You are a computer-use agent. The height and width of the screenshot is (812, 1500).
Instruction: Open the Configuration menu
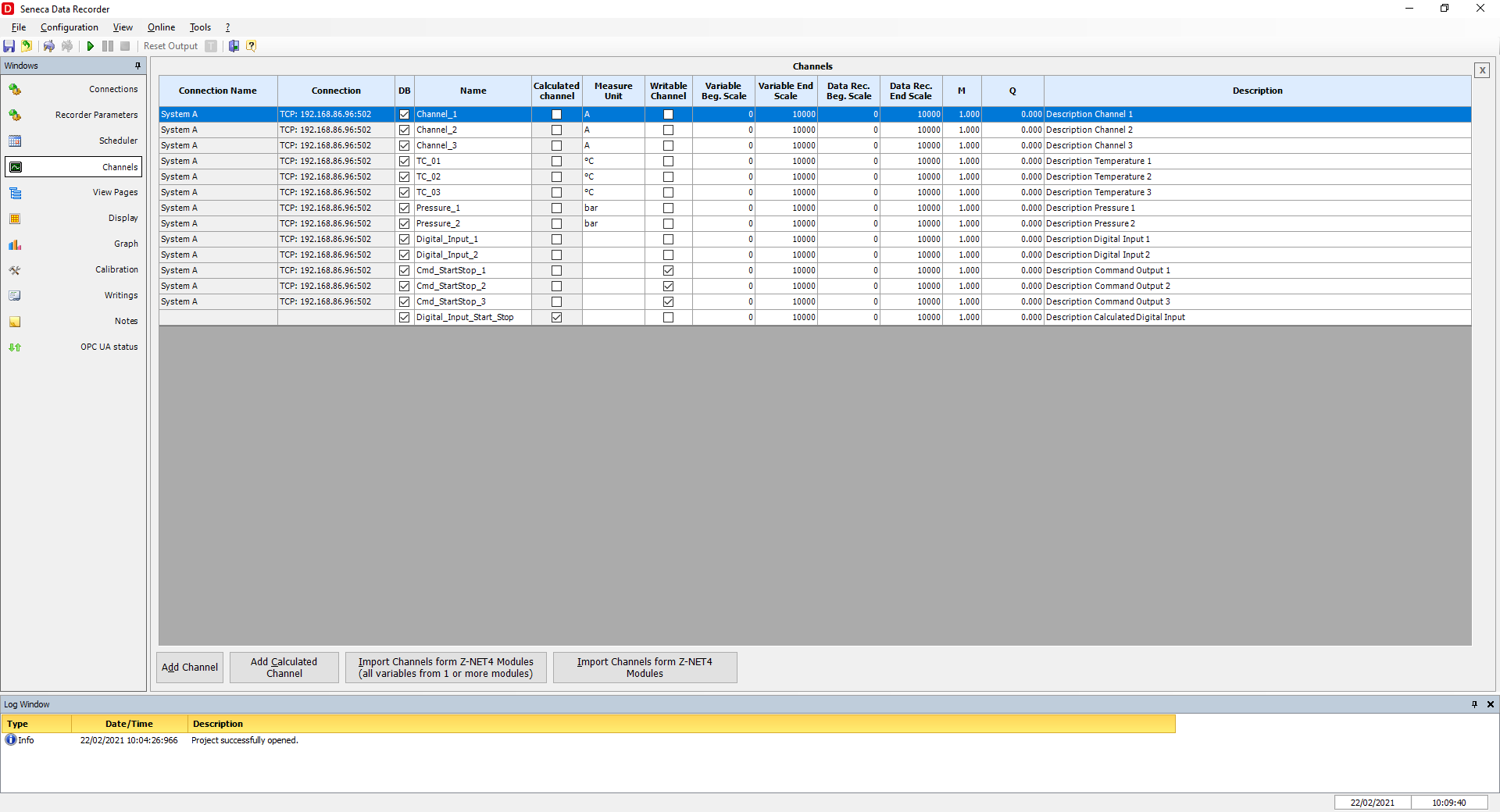click(70, 27)
